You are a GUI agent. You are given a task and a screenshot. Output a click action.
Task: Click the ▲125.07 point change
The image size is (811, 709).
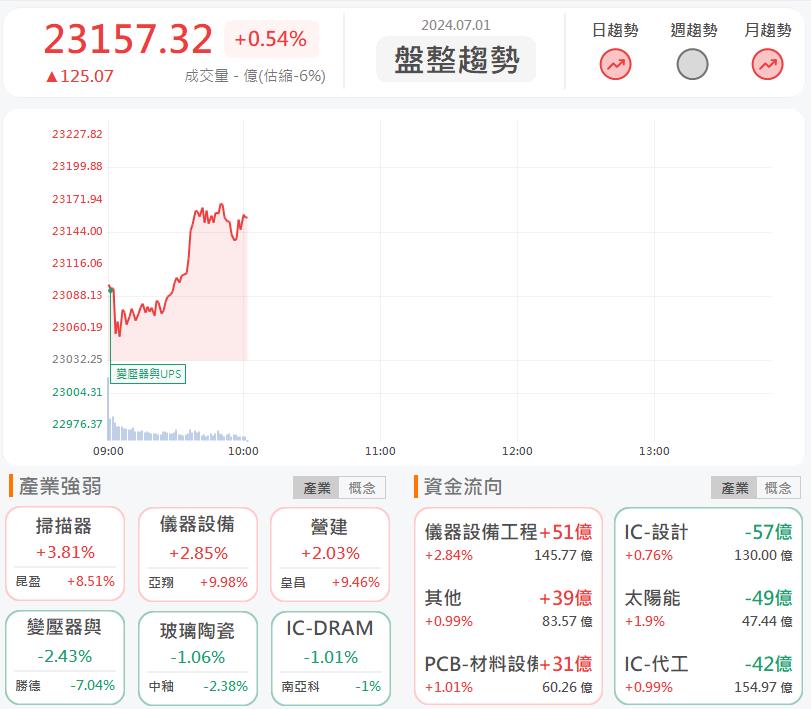point(79,77)
